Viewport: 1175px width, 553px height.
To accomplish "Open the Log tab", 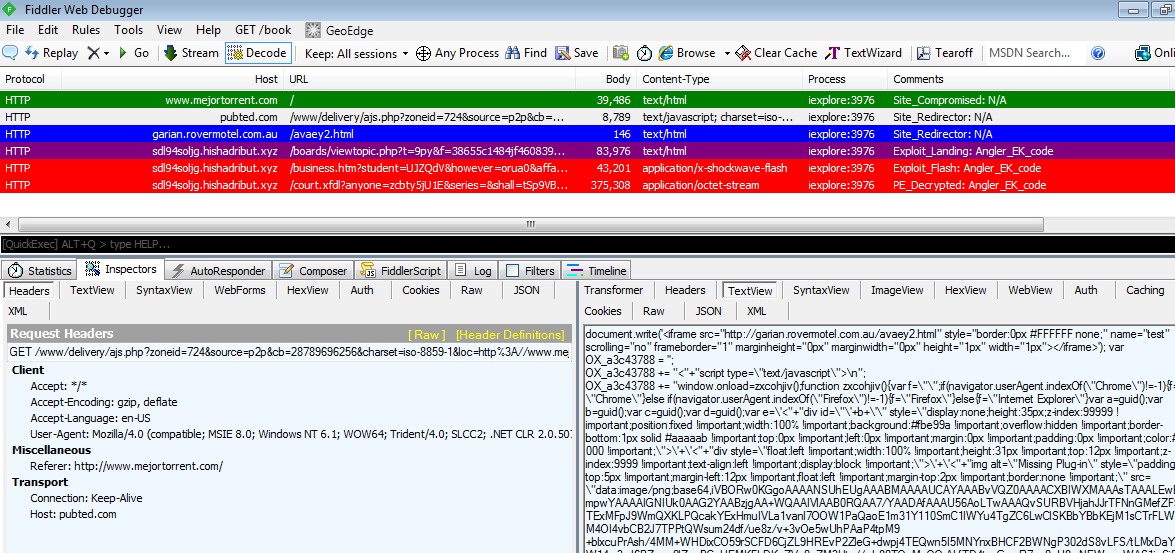I will [x=474, y=271].
